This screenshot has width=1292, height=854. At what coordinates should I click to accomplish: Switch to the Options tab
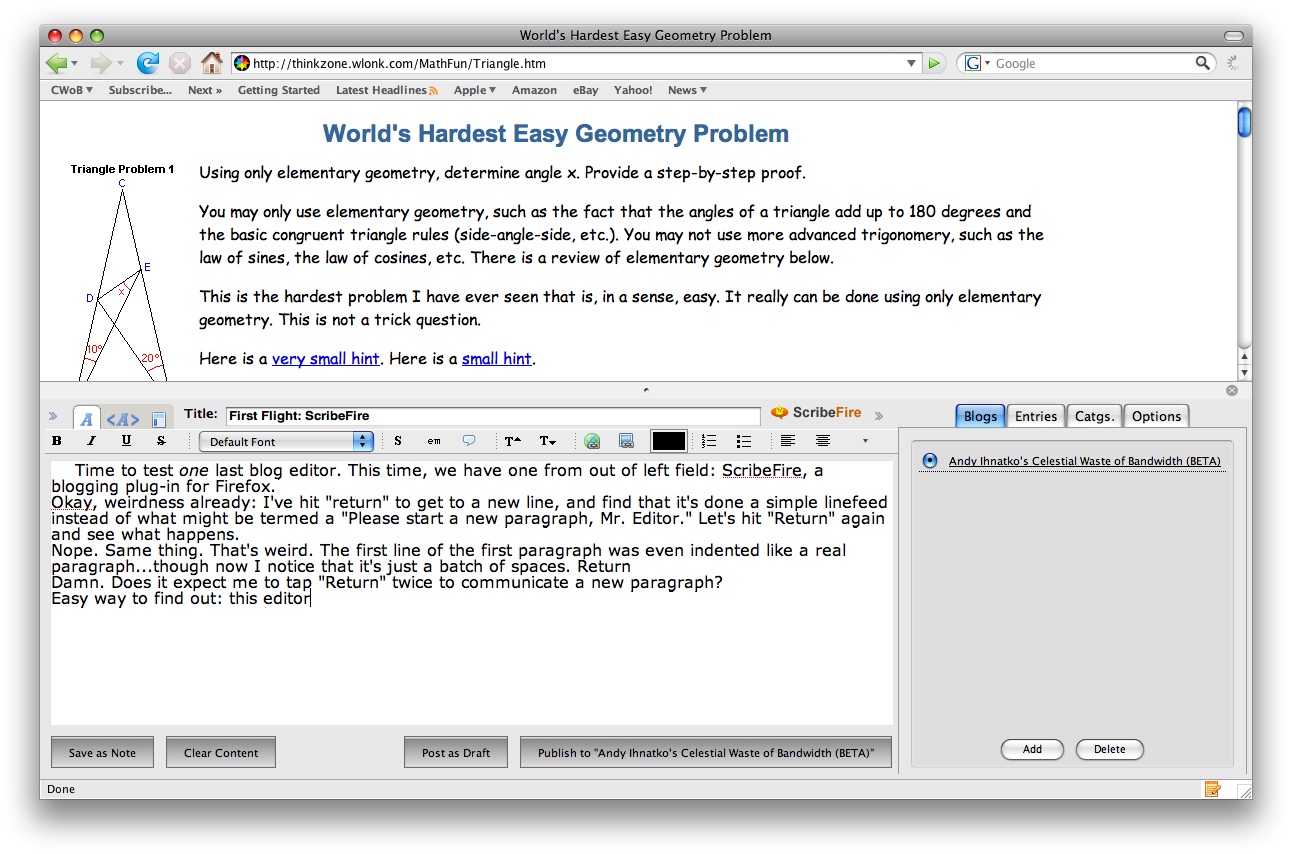pos(1156,416)
